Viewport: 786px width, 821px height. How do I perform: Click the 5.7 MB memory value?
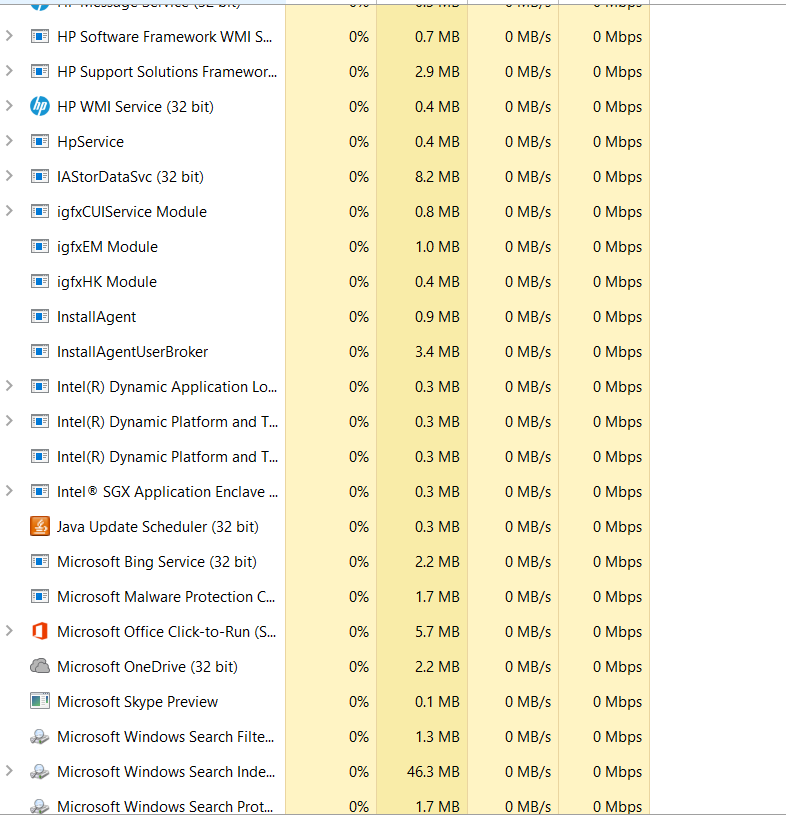click(x=437, y=631)
